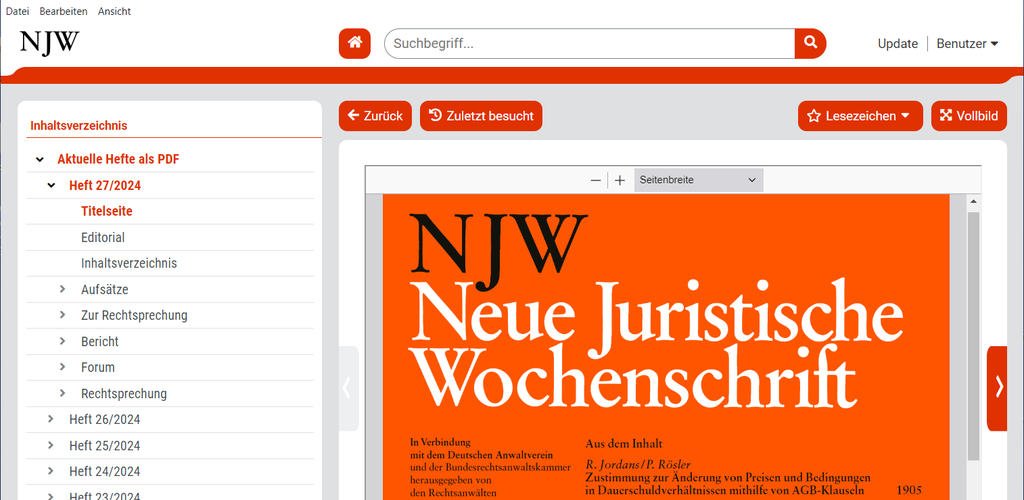Collapse Aktuelle Hefte als PDF chevron
The width and height of the screenshot is (1024, 500).
40,159
